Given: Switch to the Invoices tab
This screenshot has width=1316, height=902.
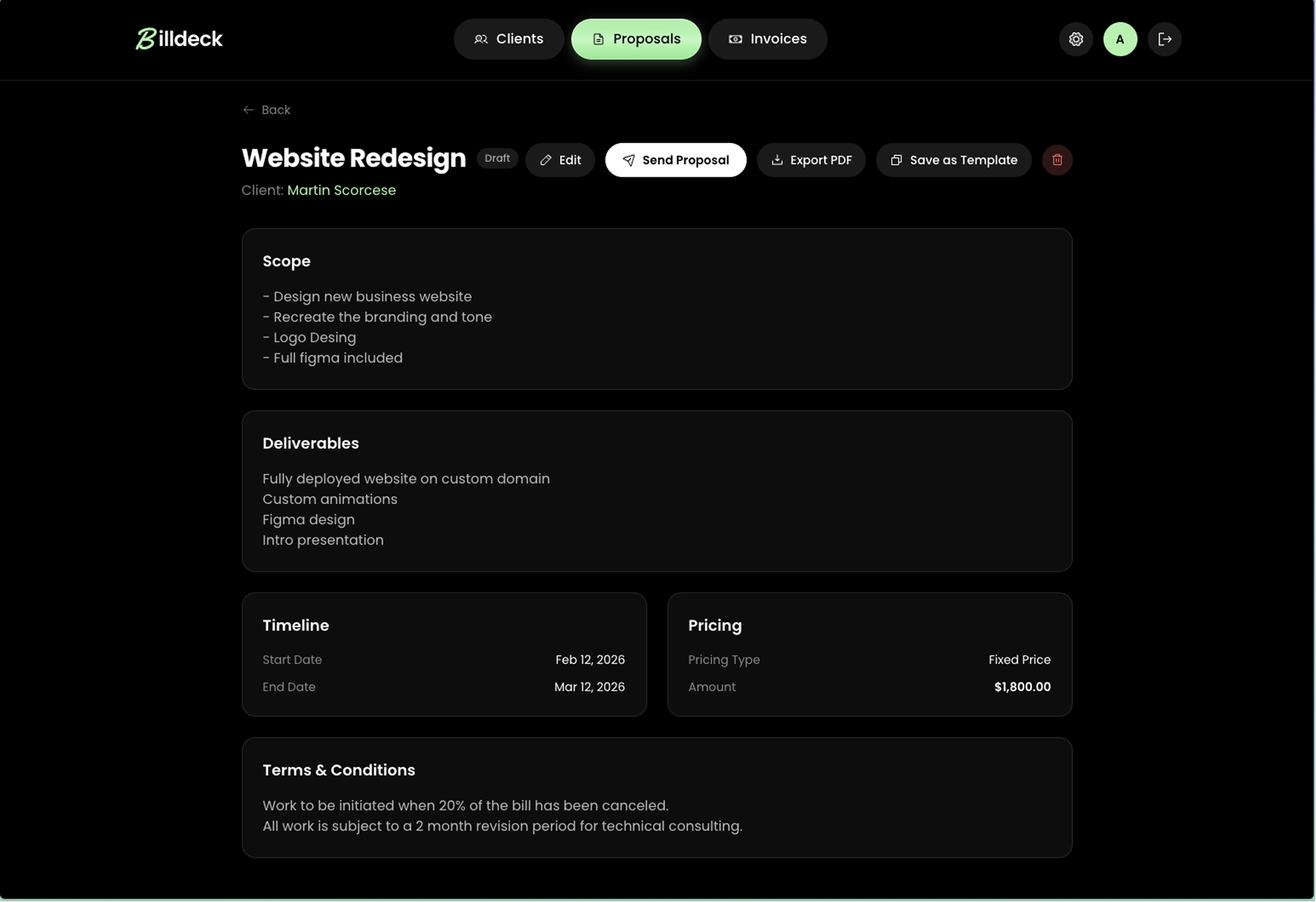Looking at the screenshot, I should [x=767, y=39].
